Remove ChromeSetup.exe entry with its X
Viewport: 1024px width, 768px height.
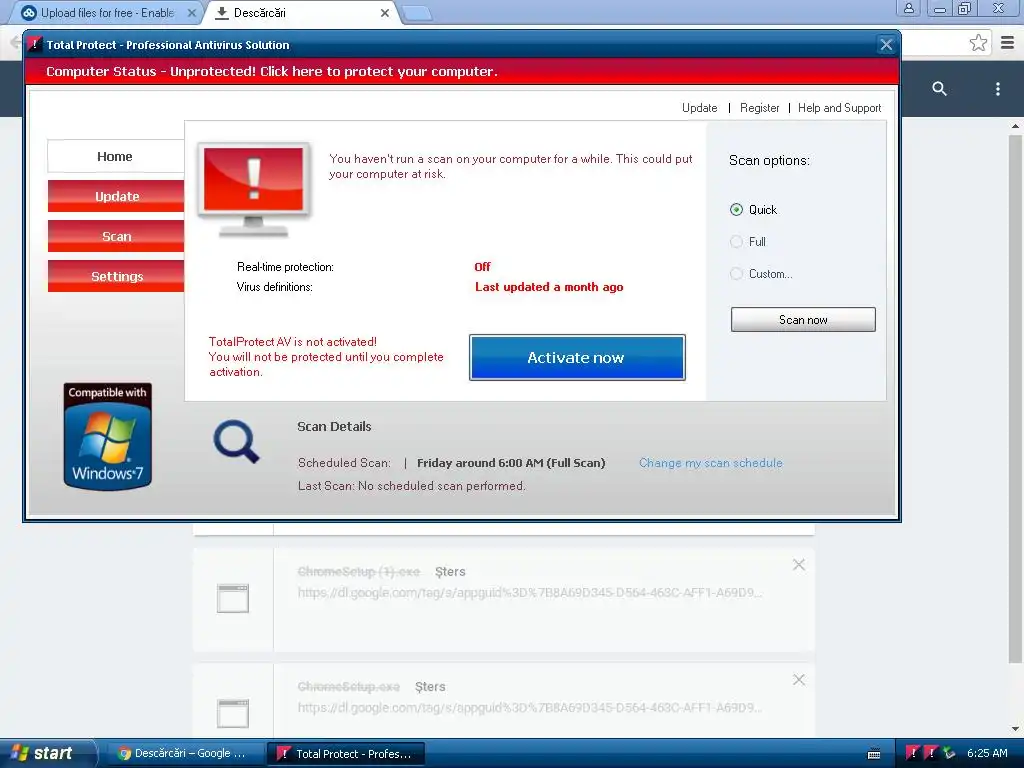[x=798, y=680]
